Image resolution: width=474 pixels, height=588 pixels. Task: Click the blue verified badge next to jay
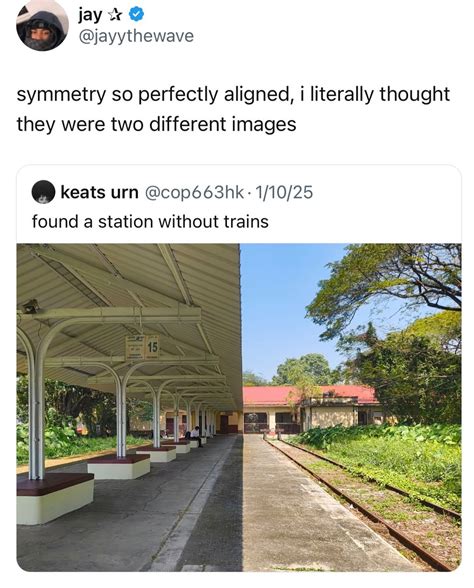point(136,15)
